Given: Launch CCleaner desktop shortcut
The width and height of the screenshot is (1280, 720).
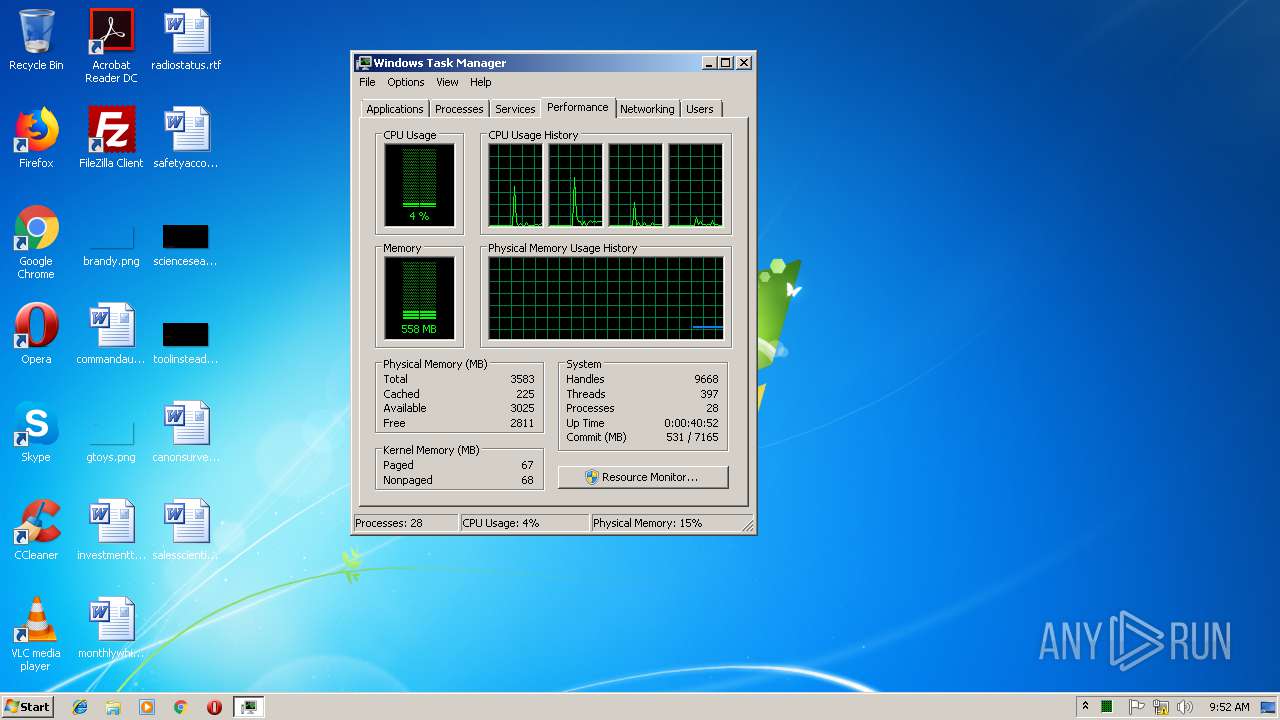Looking at the screenshot, I should 36,530.
